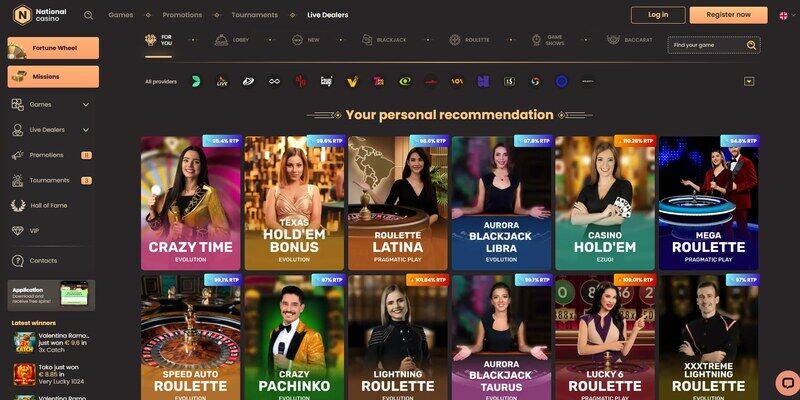800x400 pixels.
Task: Click the Register now button
Action: click(x=729, y=15)
